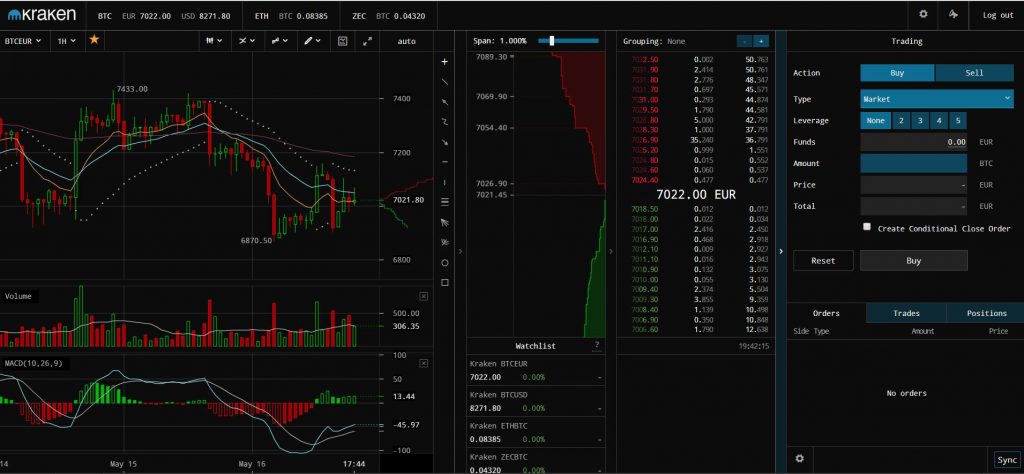Image resolution: width=1024 pixels, height=474 pixels.
Task: Click the notifications icon beside Log out
Action: pyautogui.click(x=953, y=14)
